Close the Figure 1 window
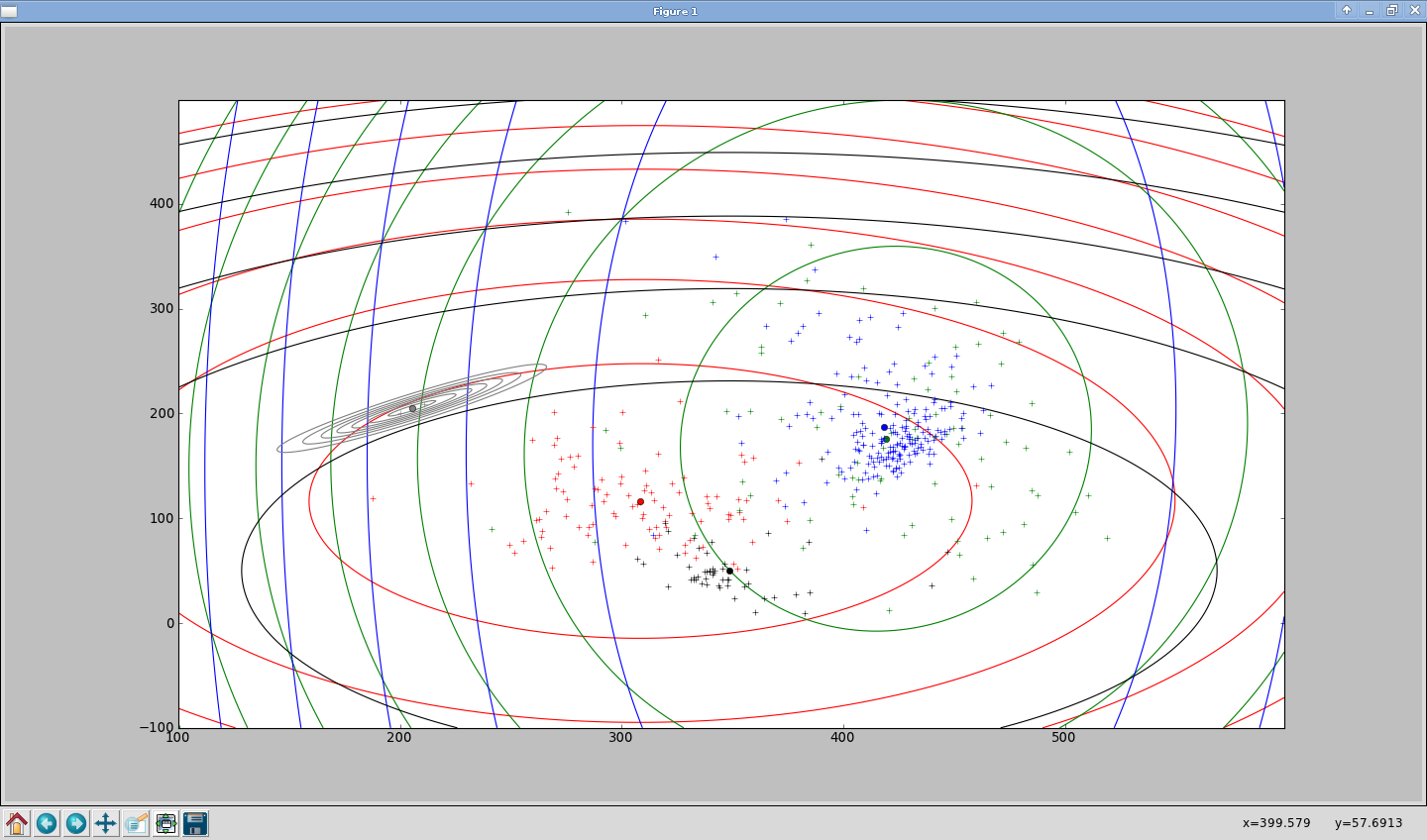The image size is (1427, 840). pyautogui.click(x=1414, y=10)
